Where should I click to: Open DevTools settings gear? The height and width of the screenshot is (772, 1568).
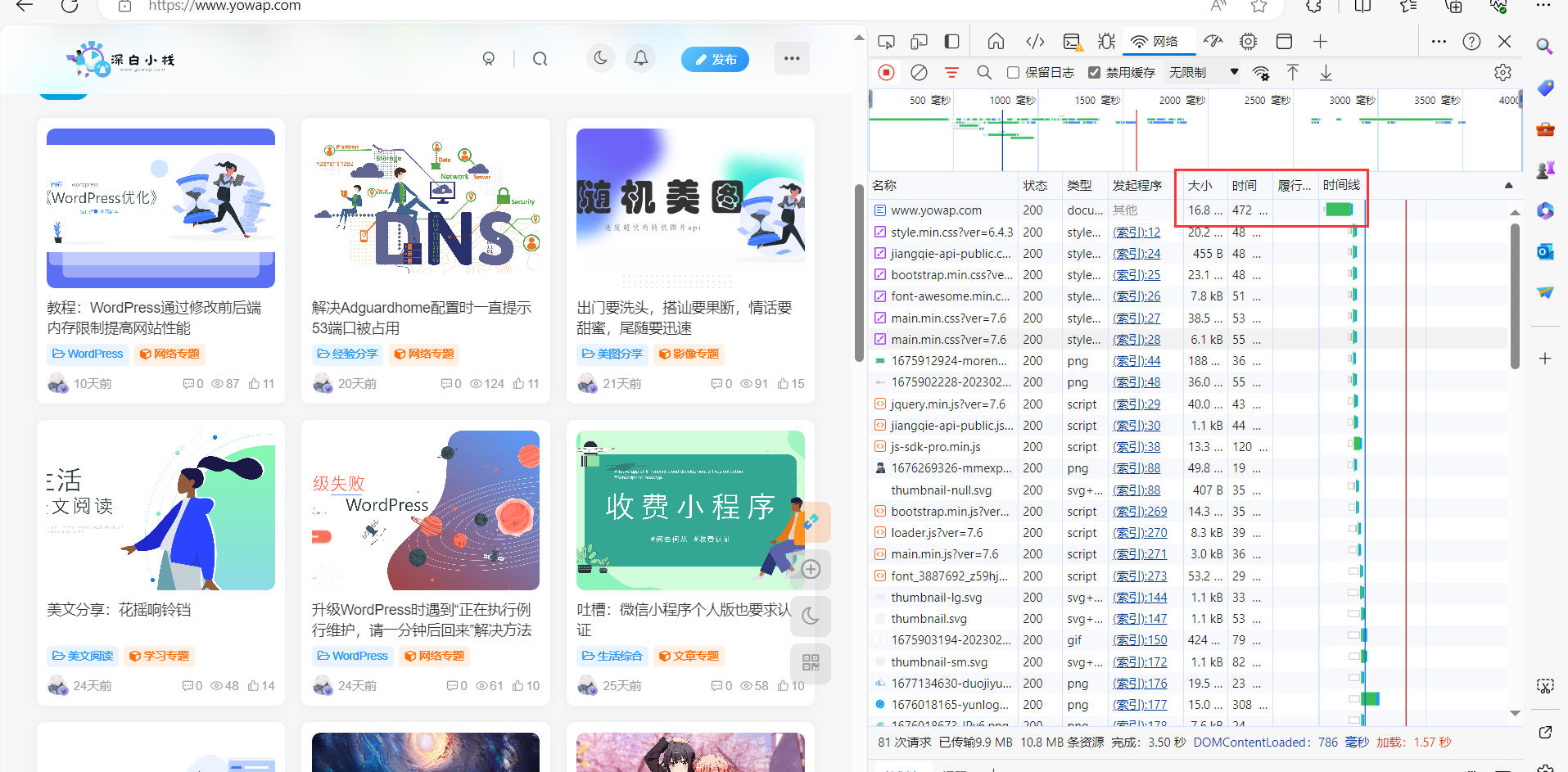point(1502,72)
